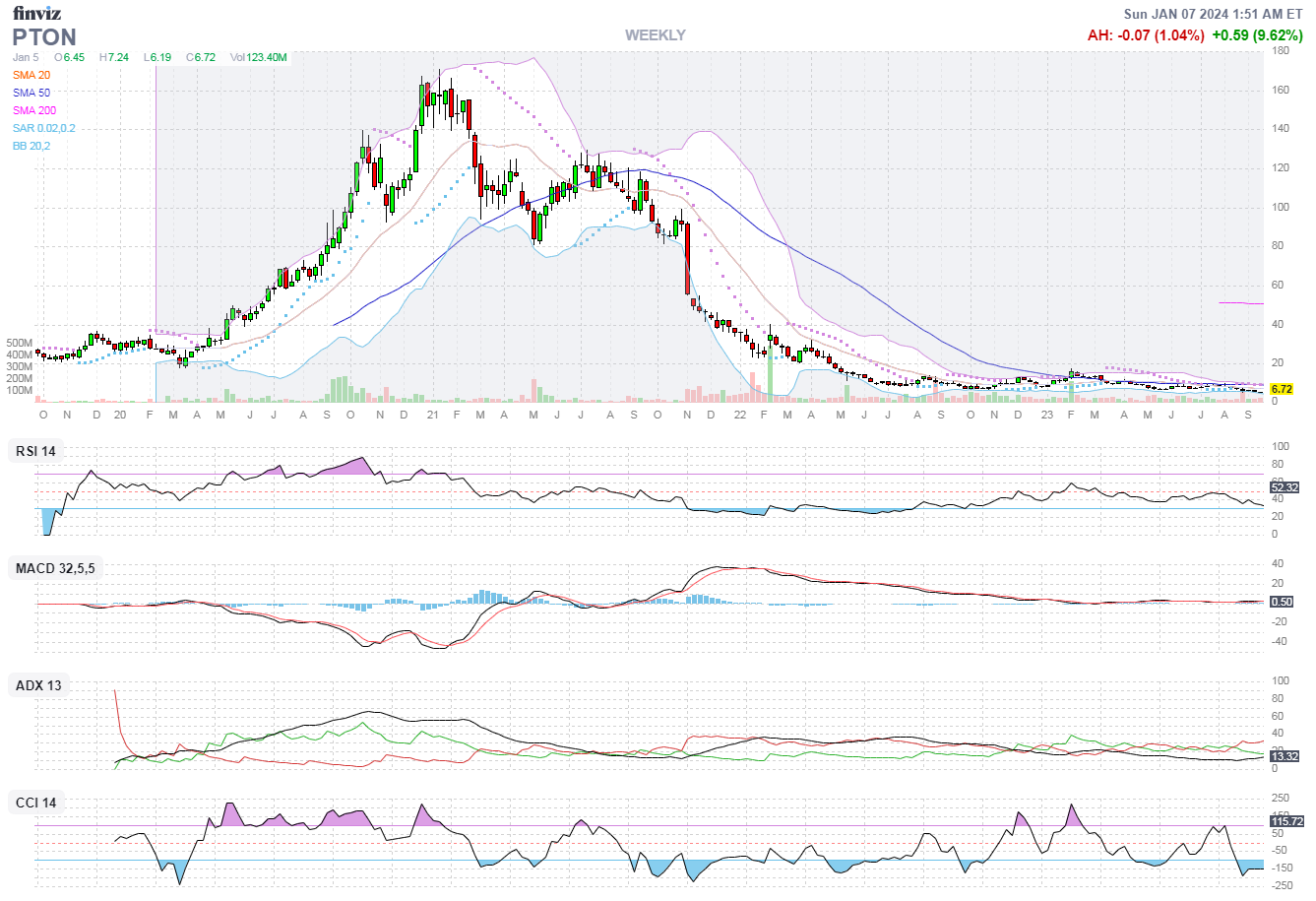This screenshot has height=901, width=1316.
Task: Click the Jan 5 date label
Action: [x=26, y=57]
